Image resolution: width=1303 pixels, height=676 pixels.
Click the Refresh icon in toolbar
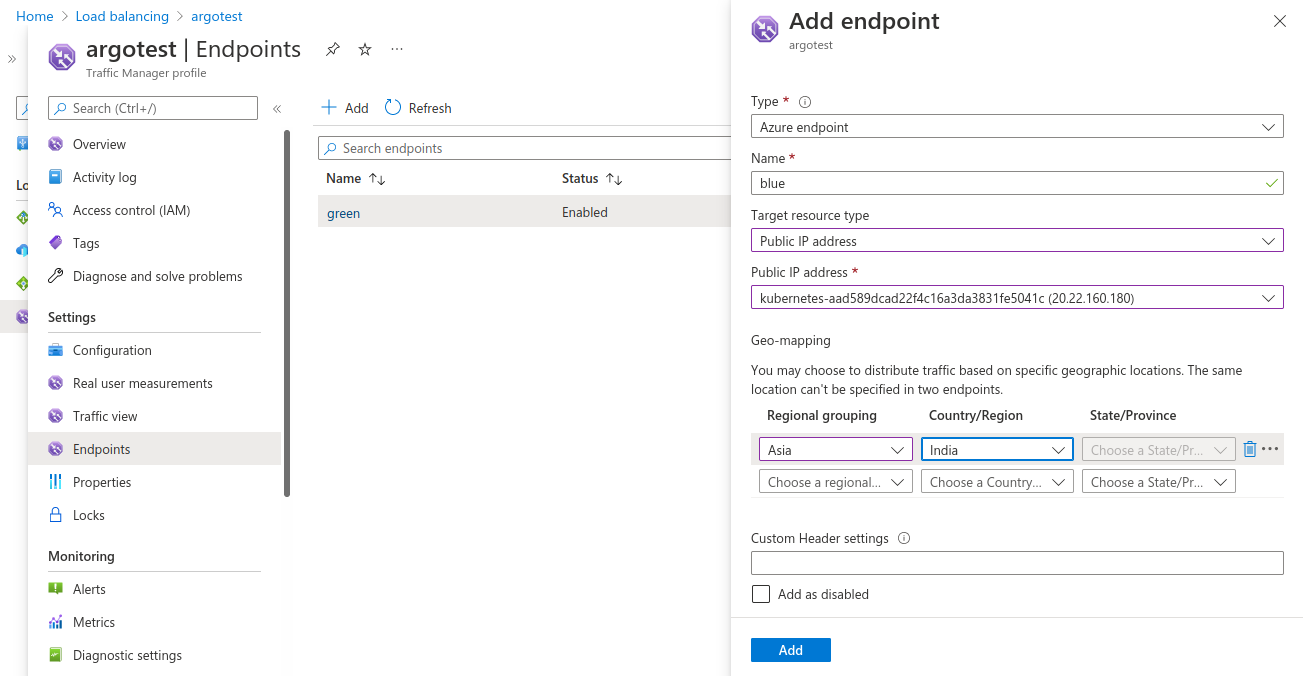pyautogui.click(x=393, y=107)
